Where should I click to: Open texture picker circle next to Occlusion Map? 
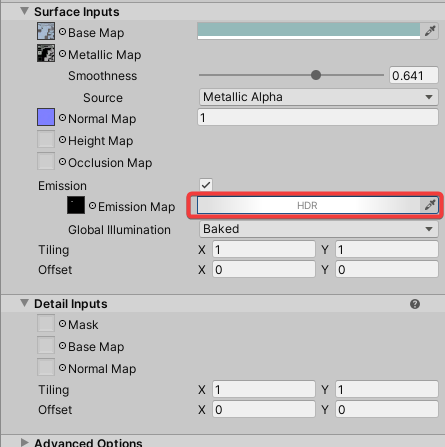(62, 162)
